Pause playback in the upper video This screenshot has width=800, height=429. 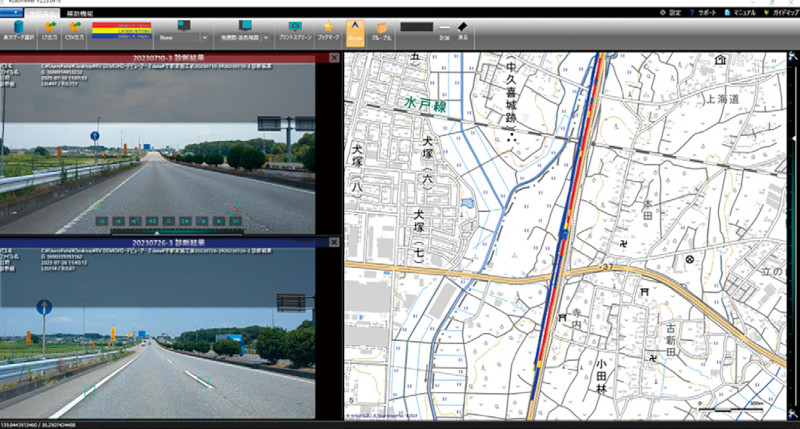click(x=167, y=219)
